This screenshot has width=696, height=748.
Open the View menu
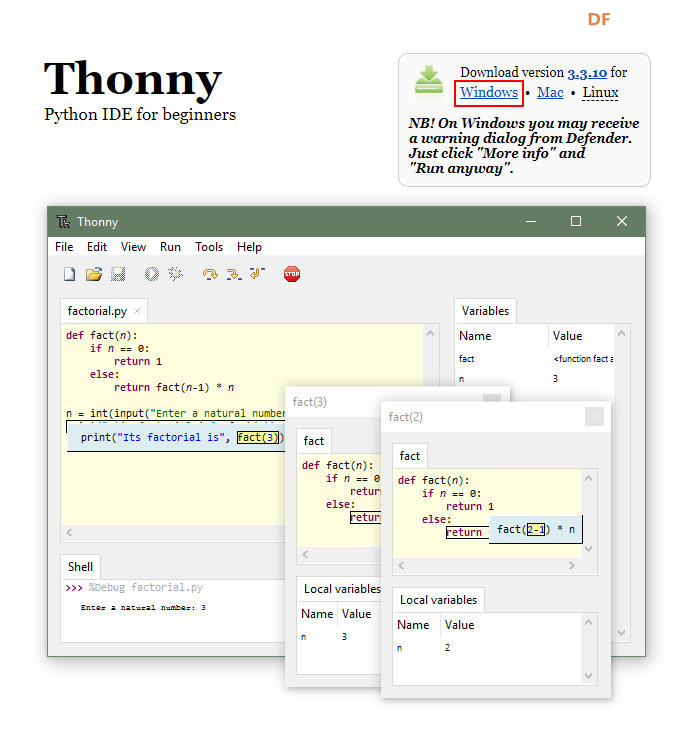133,247
